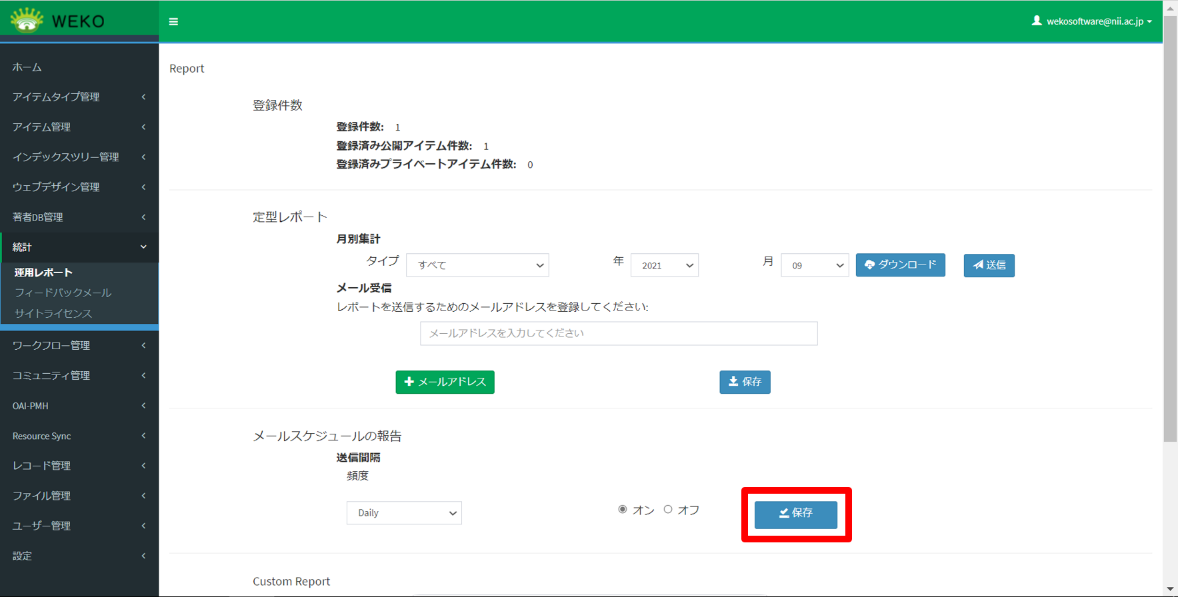Select the オフ radio button
The width and height of the screenshot is (1178, 597).
pos(668,510)
